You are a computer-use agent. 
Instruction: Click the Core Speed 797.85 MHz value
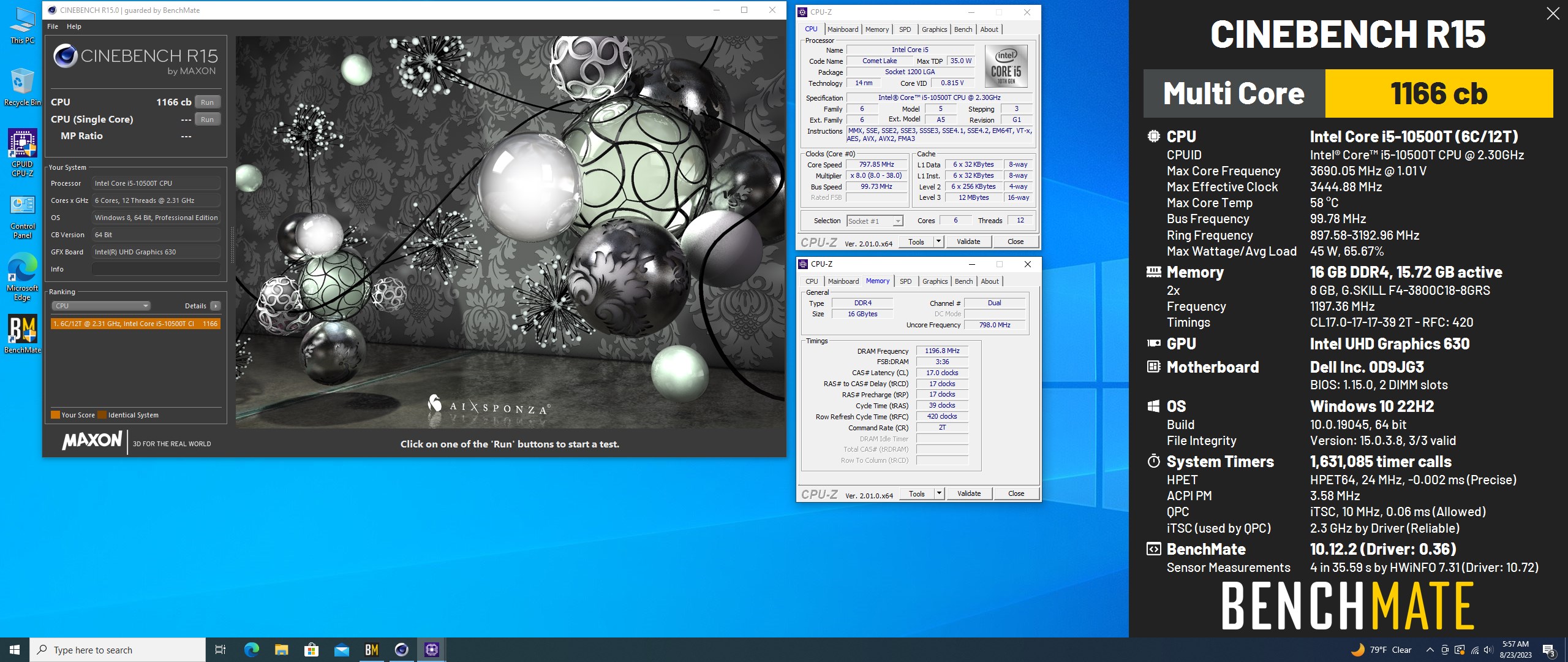[876, 164]
